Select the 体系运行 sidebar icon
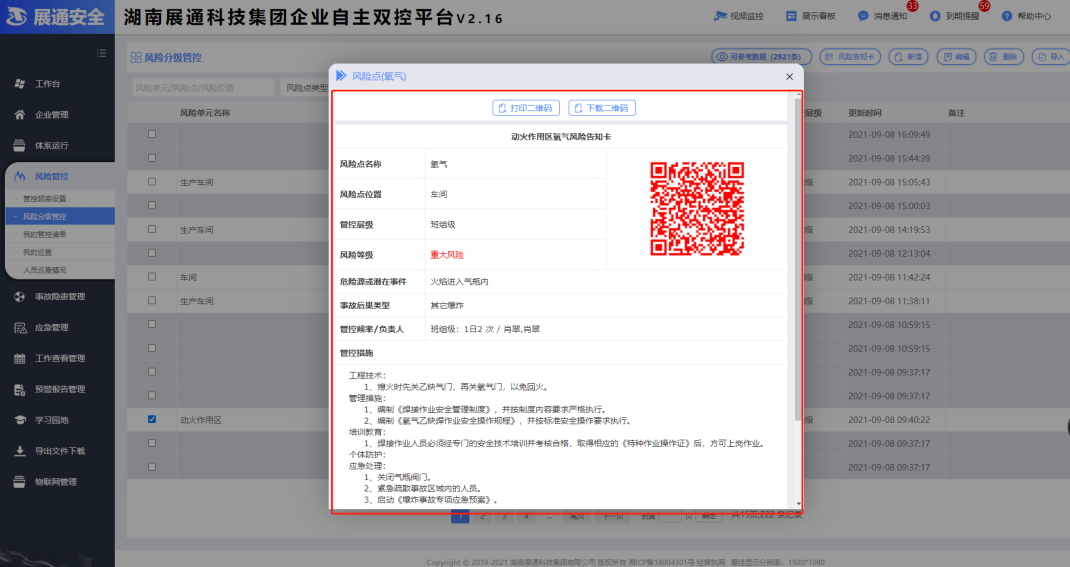This screenshot has width=1070, height=567. click(x=20, y=145)
